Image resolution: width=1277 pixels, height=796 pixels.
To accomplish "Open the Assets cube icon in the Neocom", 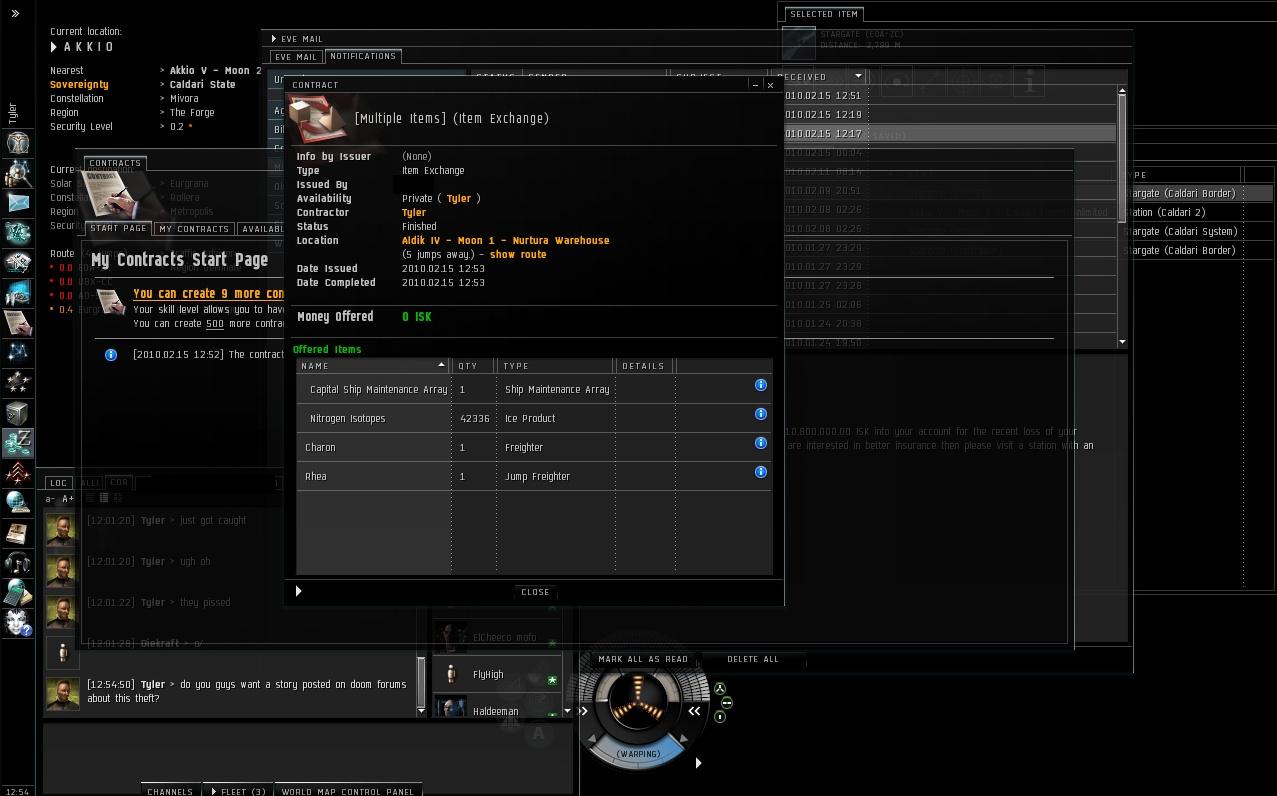I will [x=17, y=412].
